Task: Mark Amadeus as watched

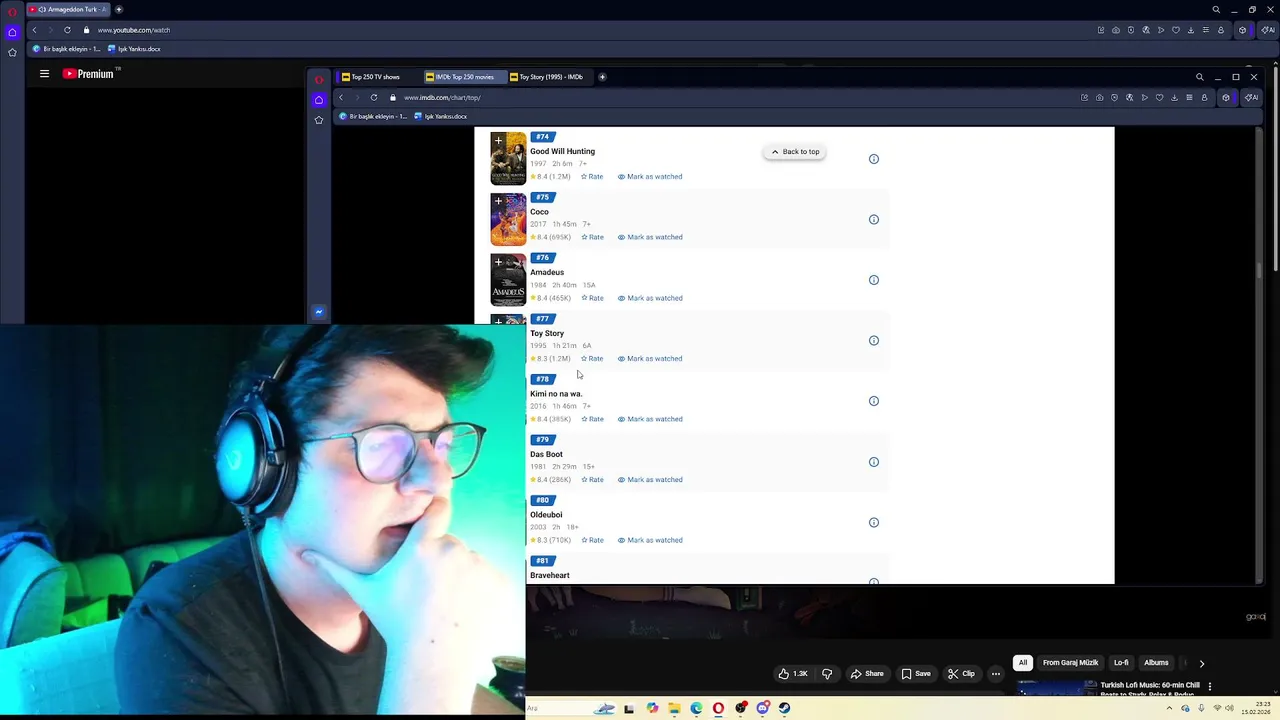Action: pos(650,298)
